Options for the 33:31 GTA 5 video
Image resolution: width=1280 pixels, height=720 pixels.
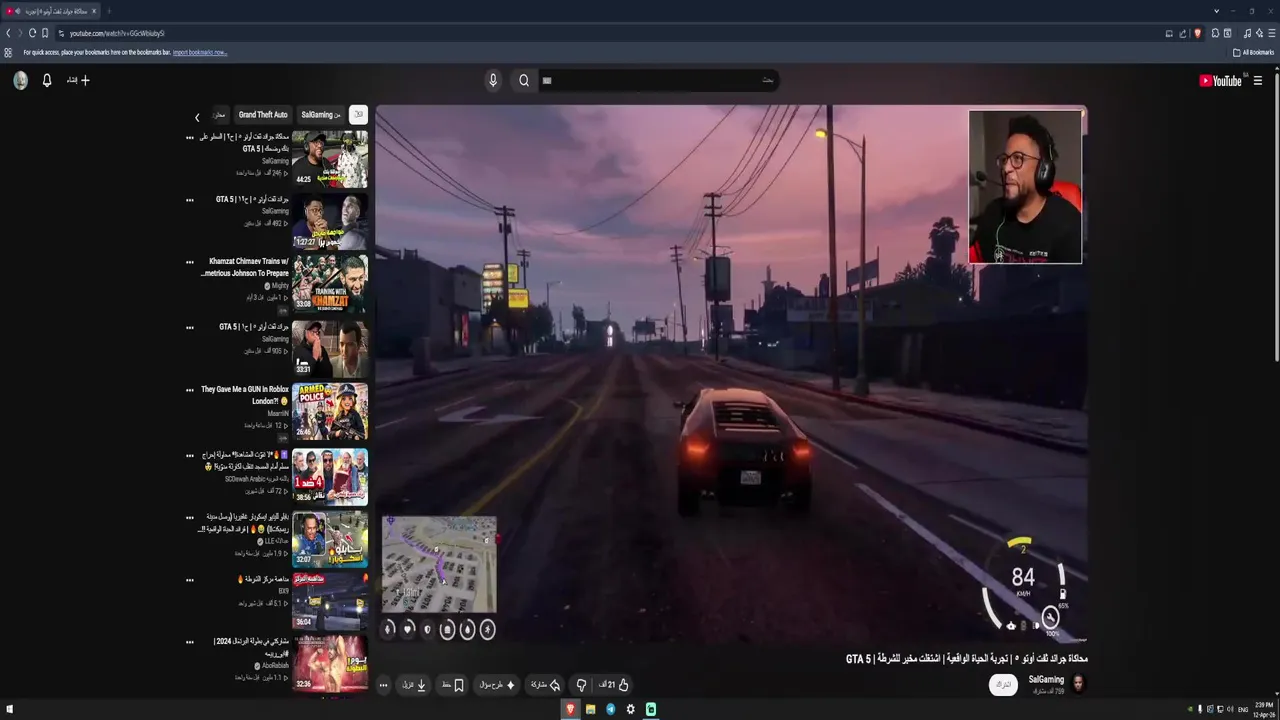(190, 327)
